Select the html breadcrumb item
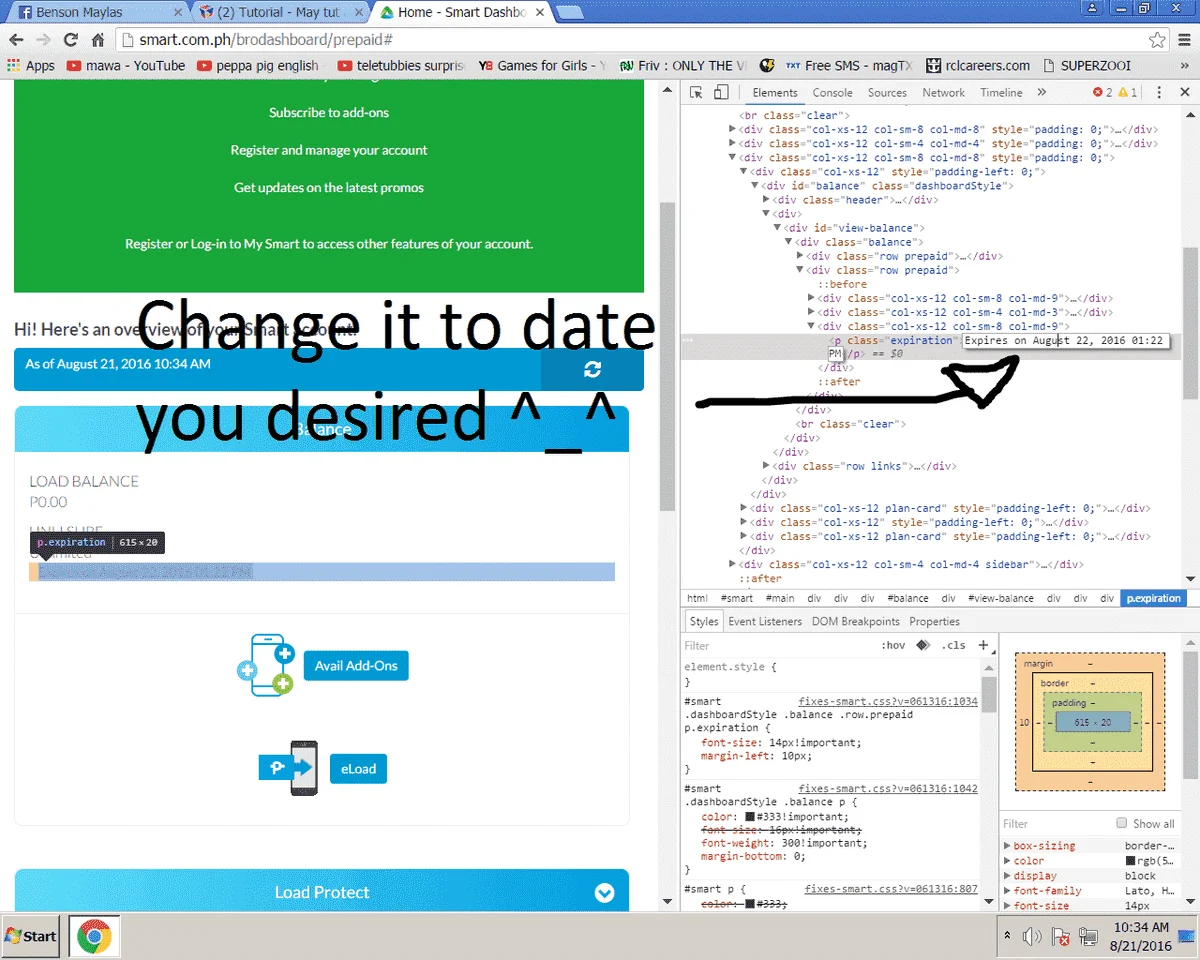 coord(697,598)
